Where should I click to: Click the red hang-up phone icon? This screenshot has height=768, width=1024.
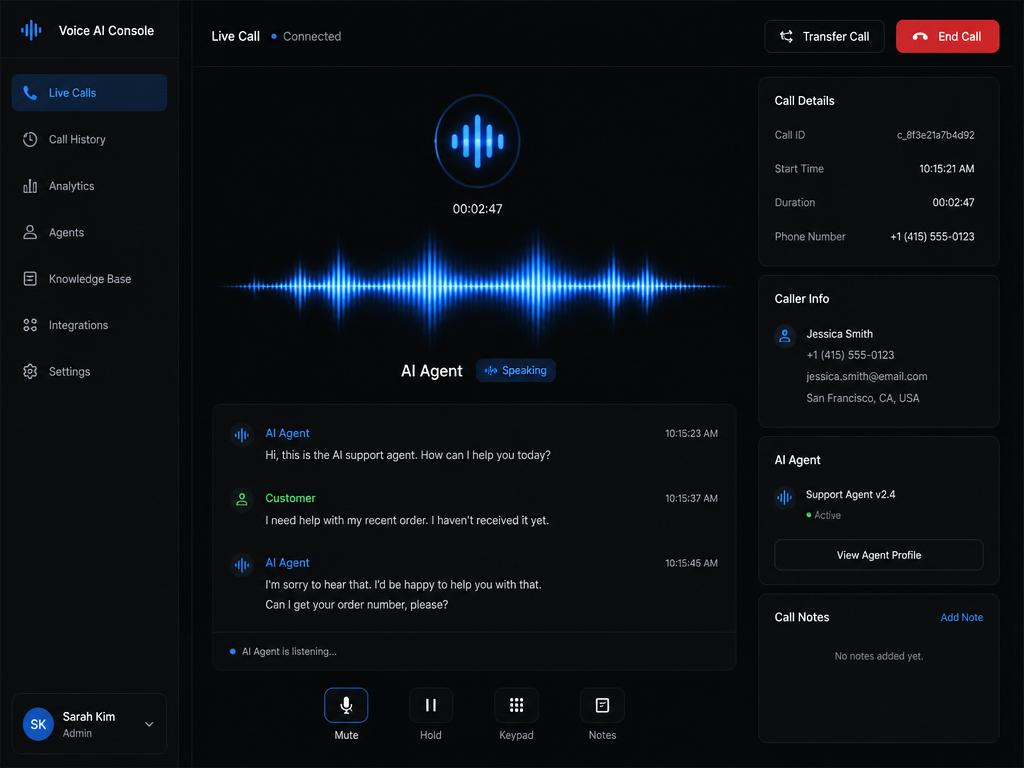click(x=920, y=37)
